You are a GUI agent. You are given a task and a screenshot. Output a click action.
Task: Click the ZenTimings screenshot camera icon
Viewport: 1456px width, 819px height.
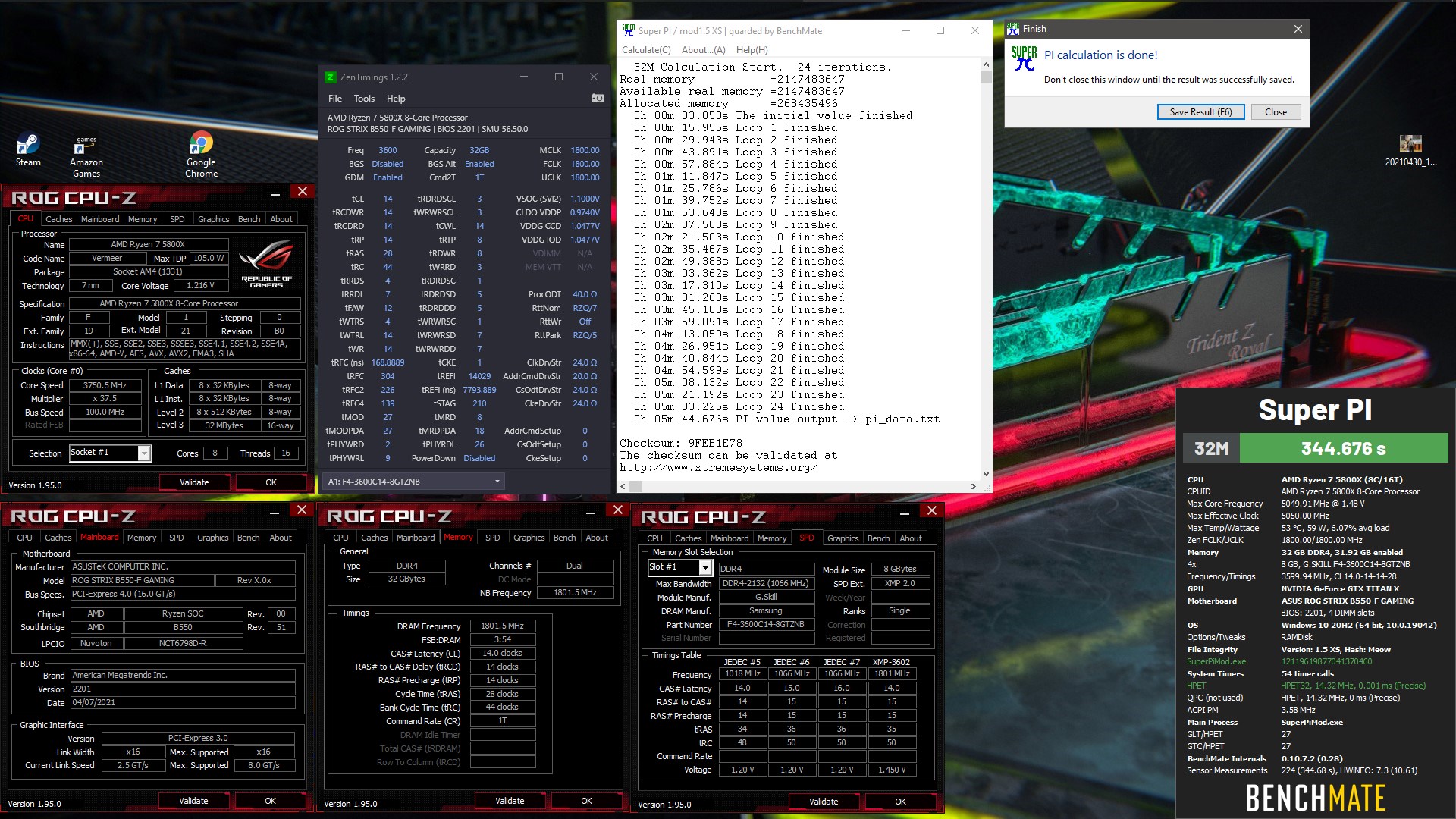(598, 98)
